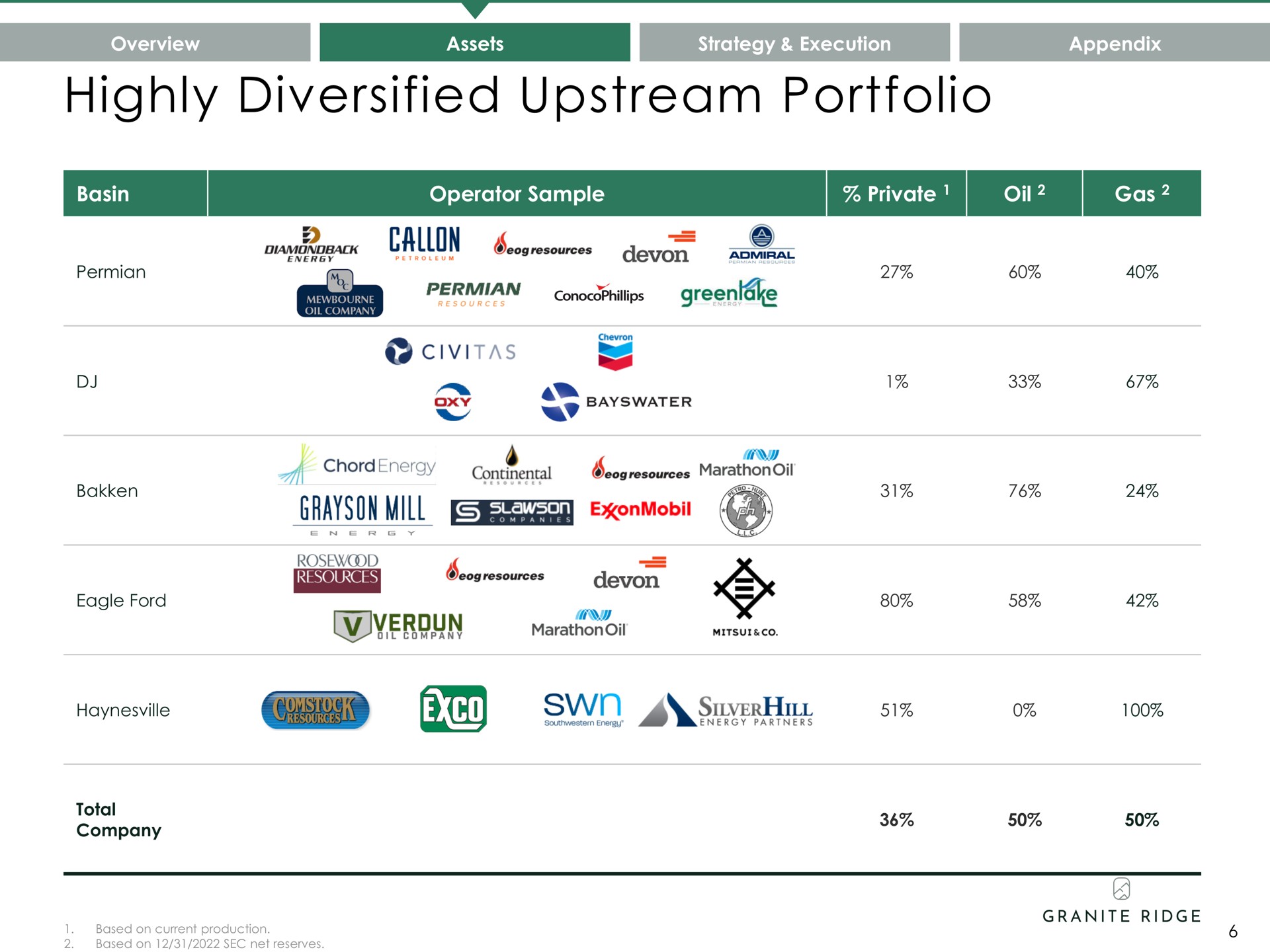Click the Greenlake Energy logo
Viewport: 1270px width, 952px height.
[729, 293]
